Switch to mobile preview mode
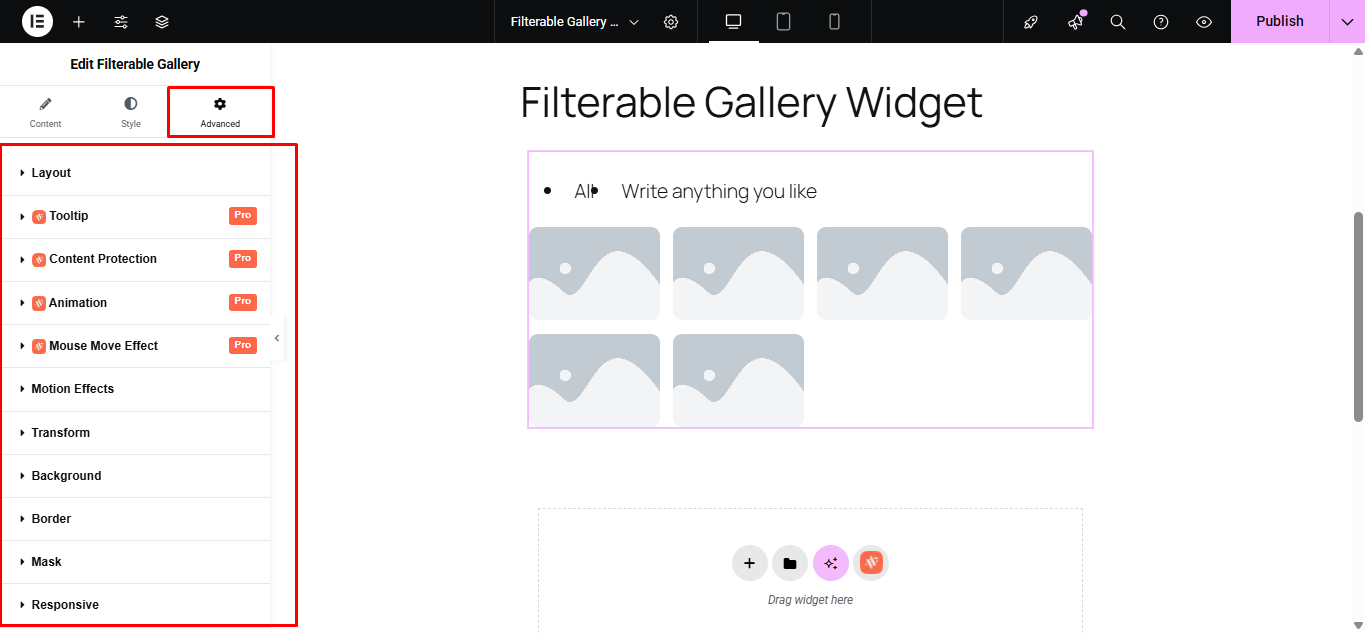This screenshot has height=633, width=1365. [x=834, y=21]
